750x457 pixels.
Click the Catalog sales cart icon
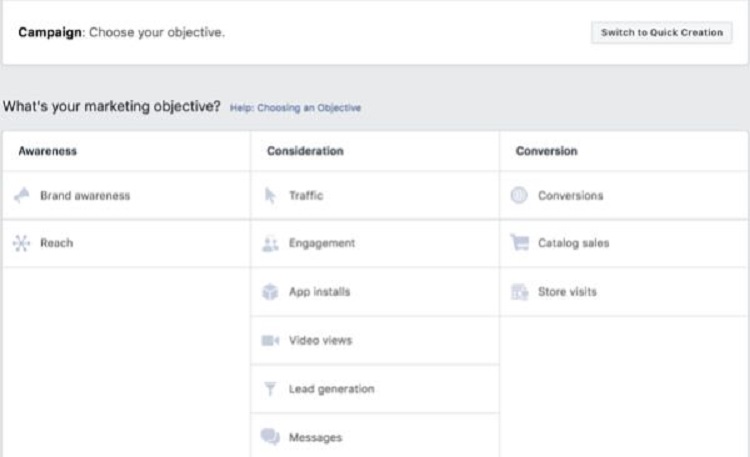(519, 243)
